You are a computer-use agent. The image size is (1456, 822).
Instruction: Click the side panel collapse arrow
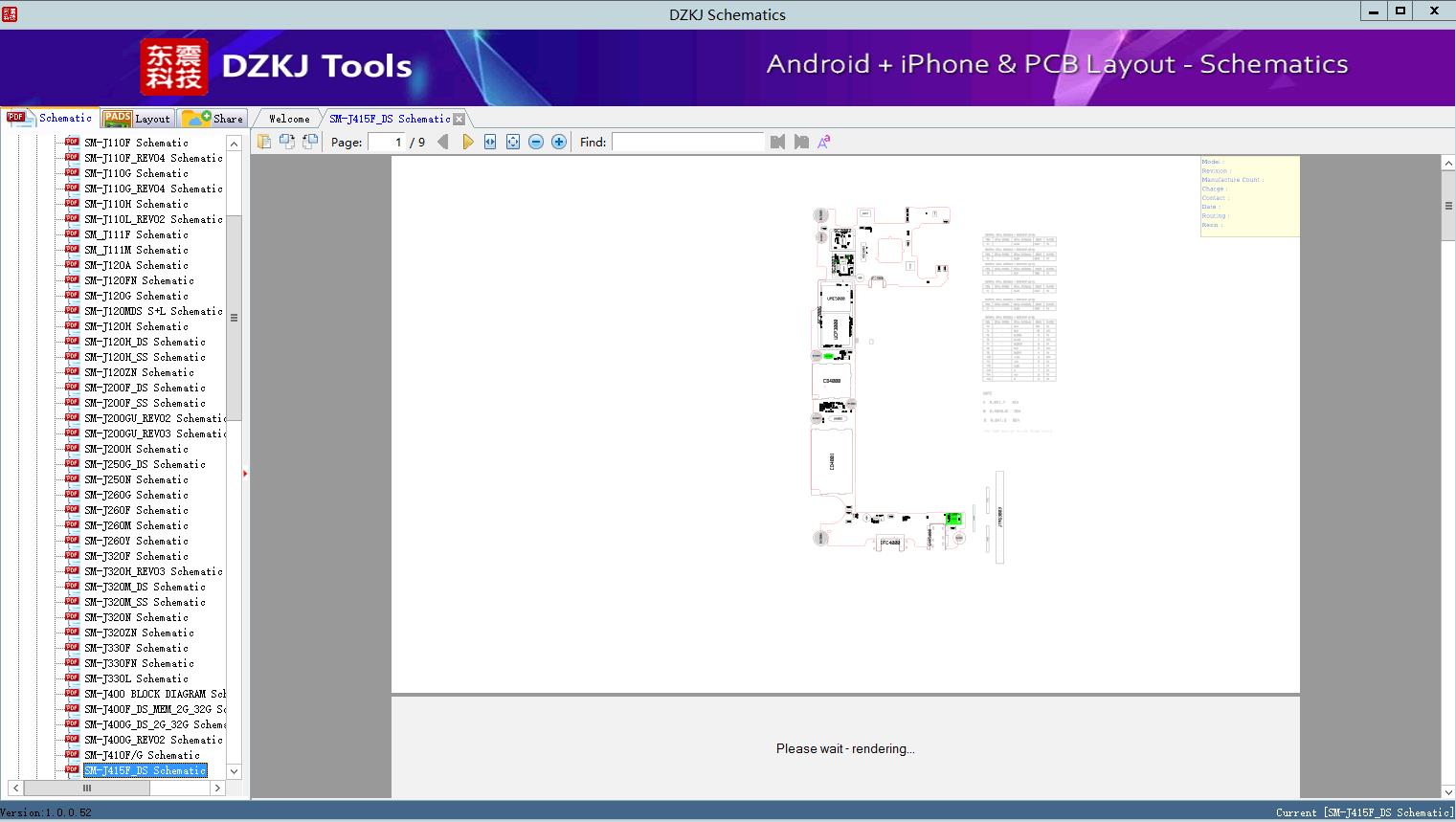[245, 473]
